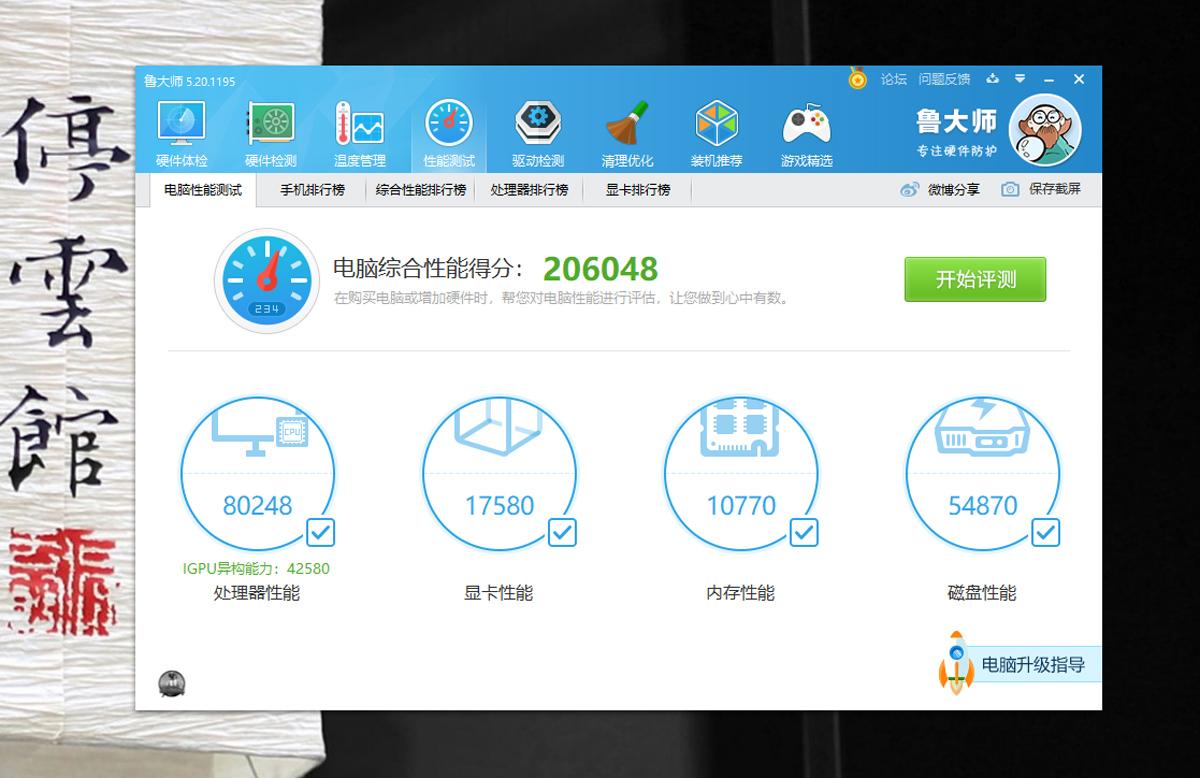Click the 磁盘性能 label

point(982,593)
